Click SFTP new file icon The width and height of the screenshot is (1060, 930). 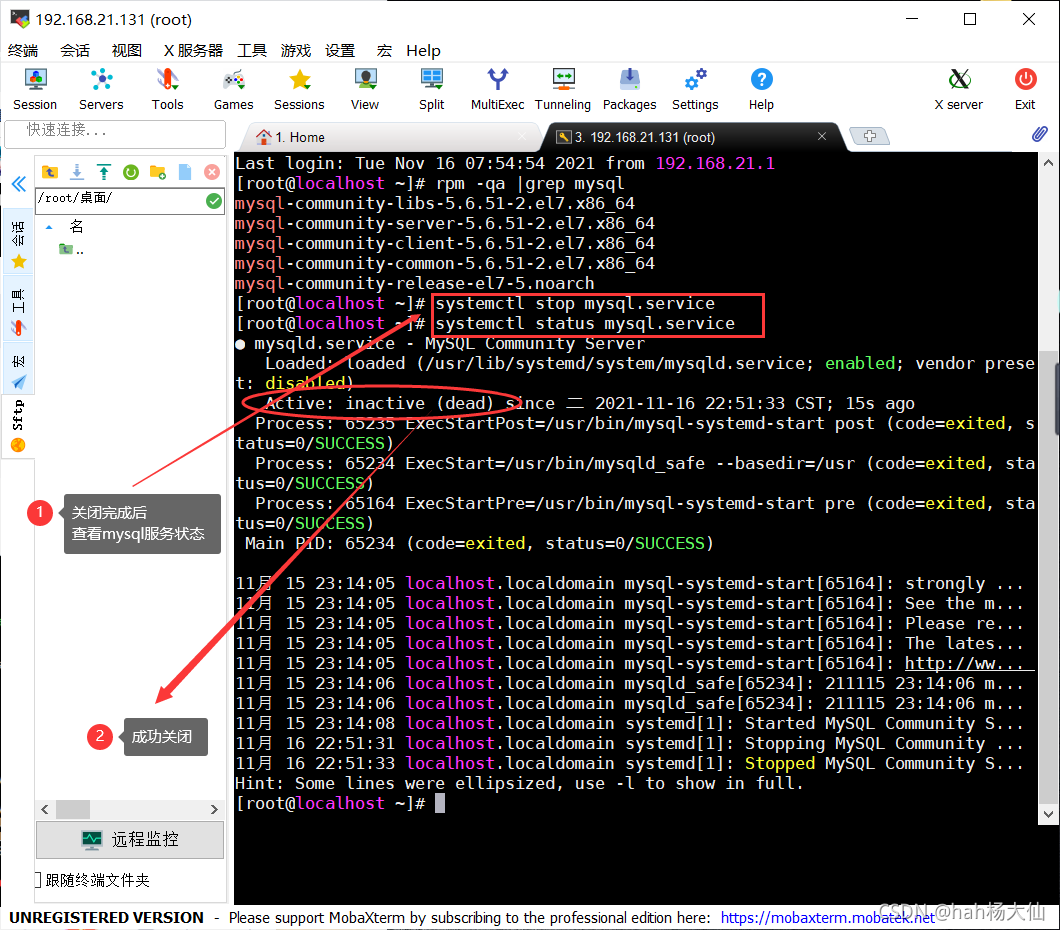pyautogui.click(x=185, y=172)
